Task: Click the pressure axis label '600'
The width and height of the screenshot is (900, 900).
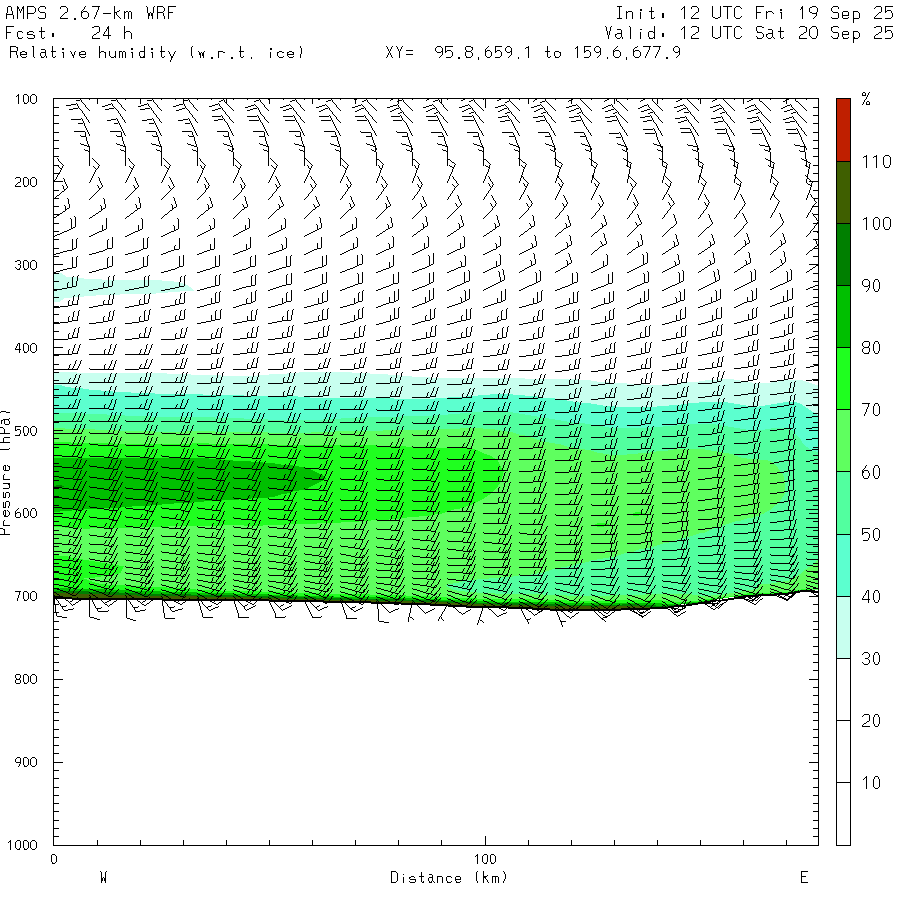Action: click(x=26, y=514)
